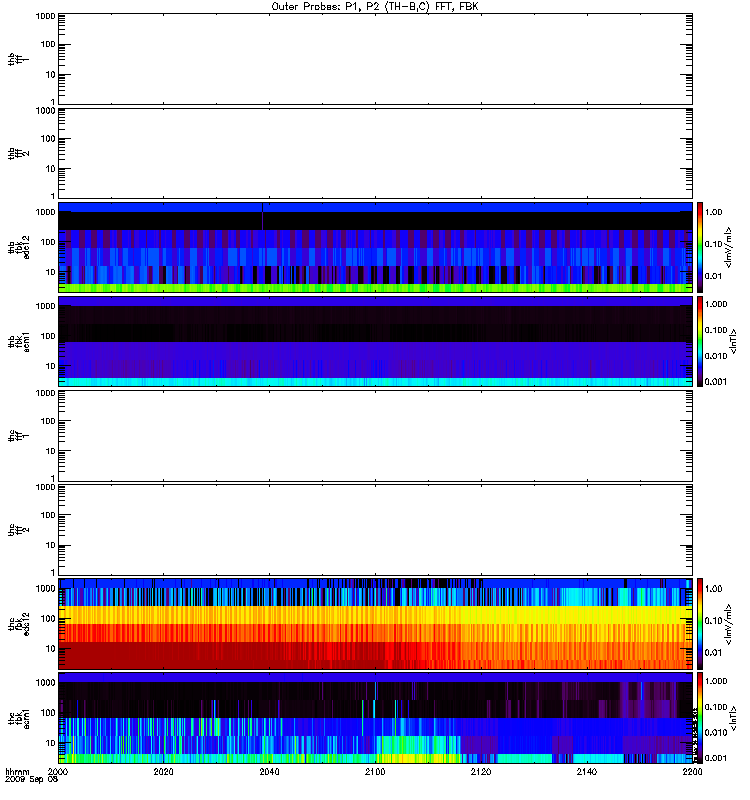Screen dimensions: 750x800
Task: Click the "100" tick of the thc fbk edc12 panel
Action: point(48,618)
